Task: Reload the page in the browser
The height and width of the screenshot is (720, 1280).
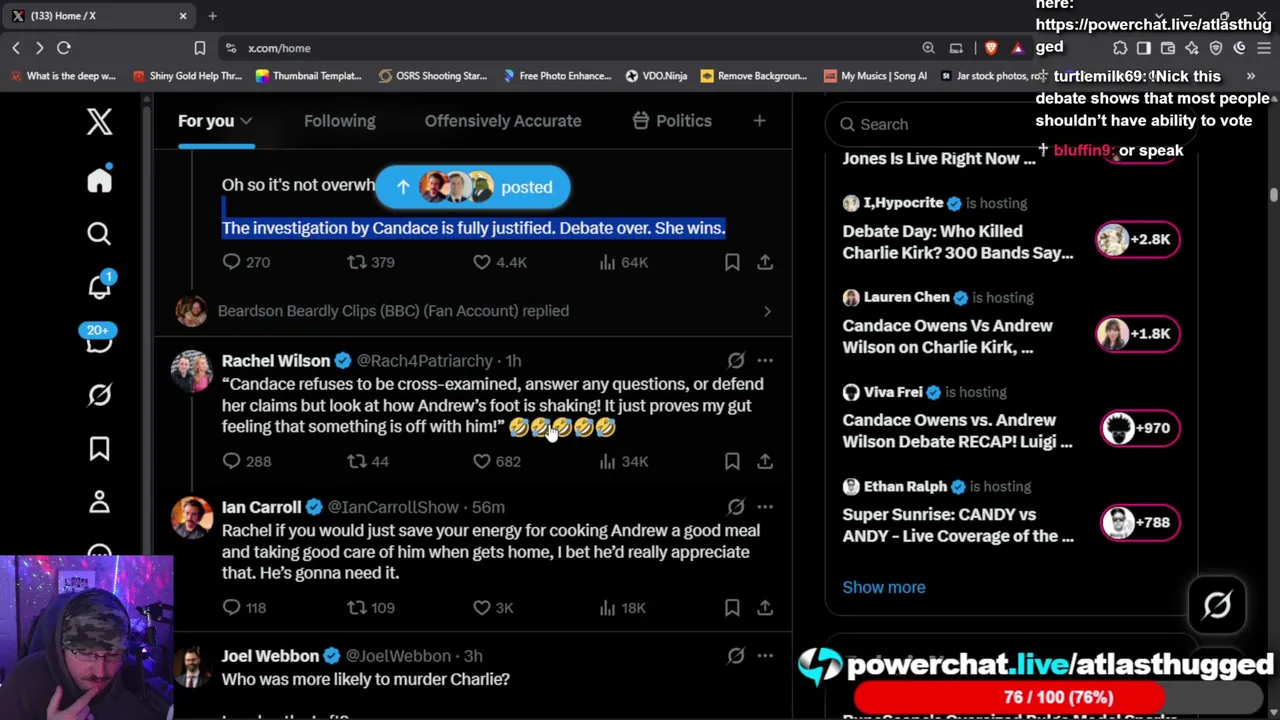Action: pyautogui.click(x=64, y=48)
